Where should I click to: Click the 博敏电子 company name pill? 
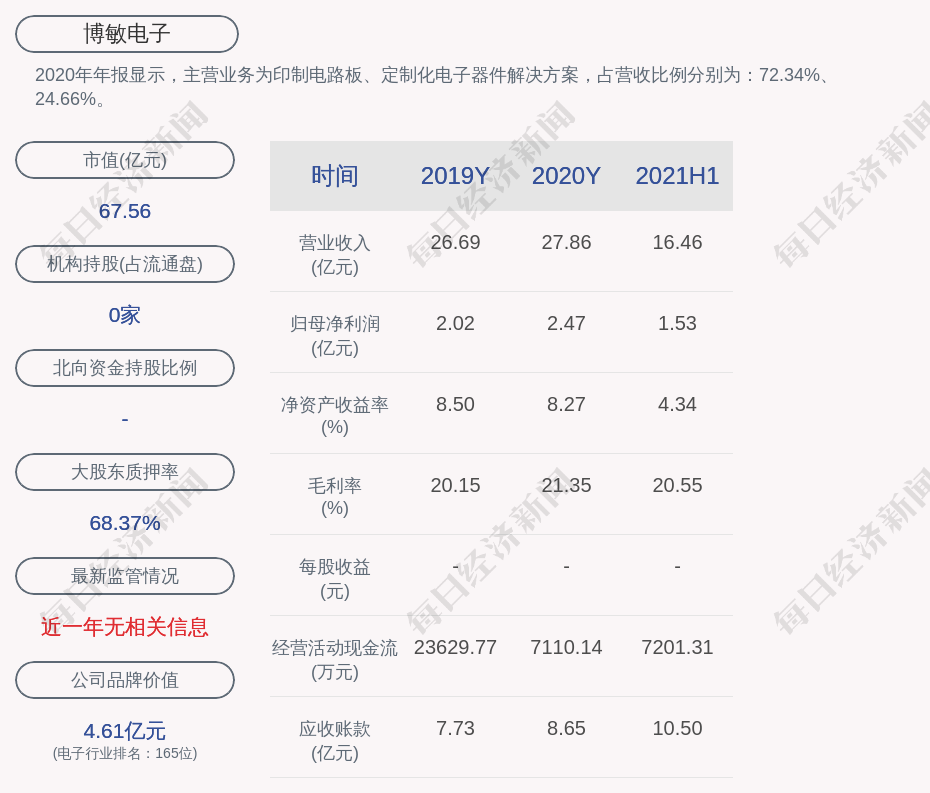[127, 34]
